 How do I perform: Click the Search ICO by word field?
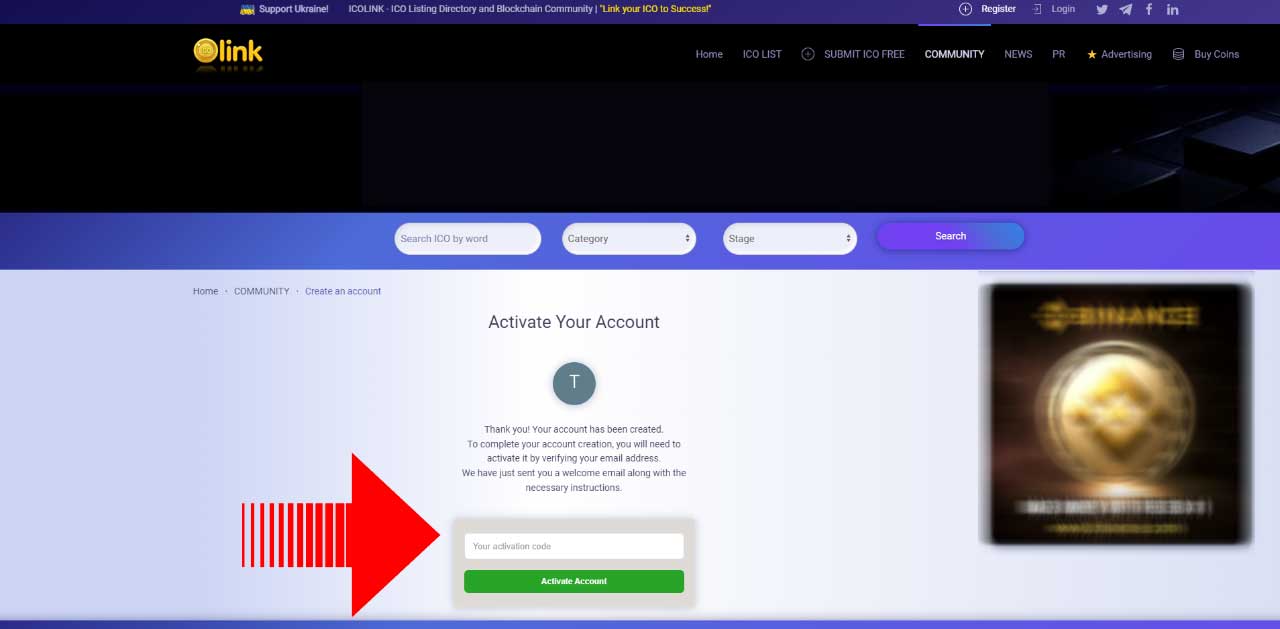[467, 238]
